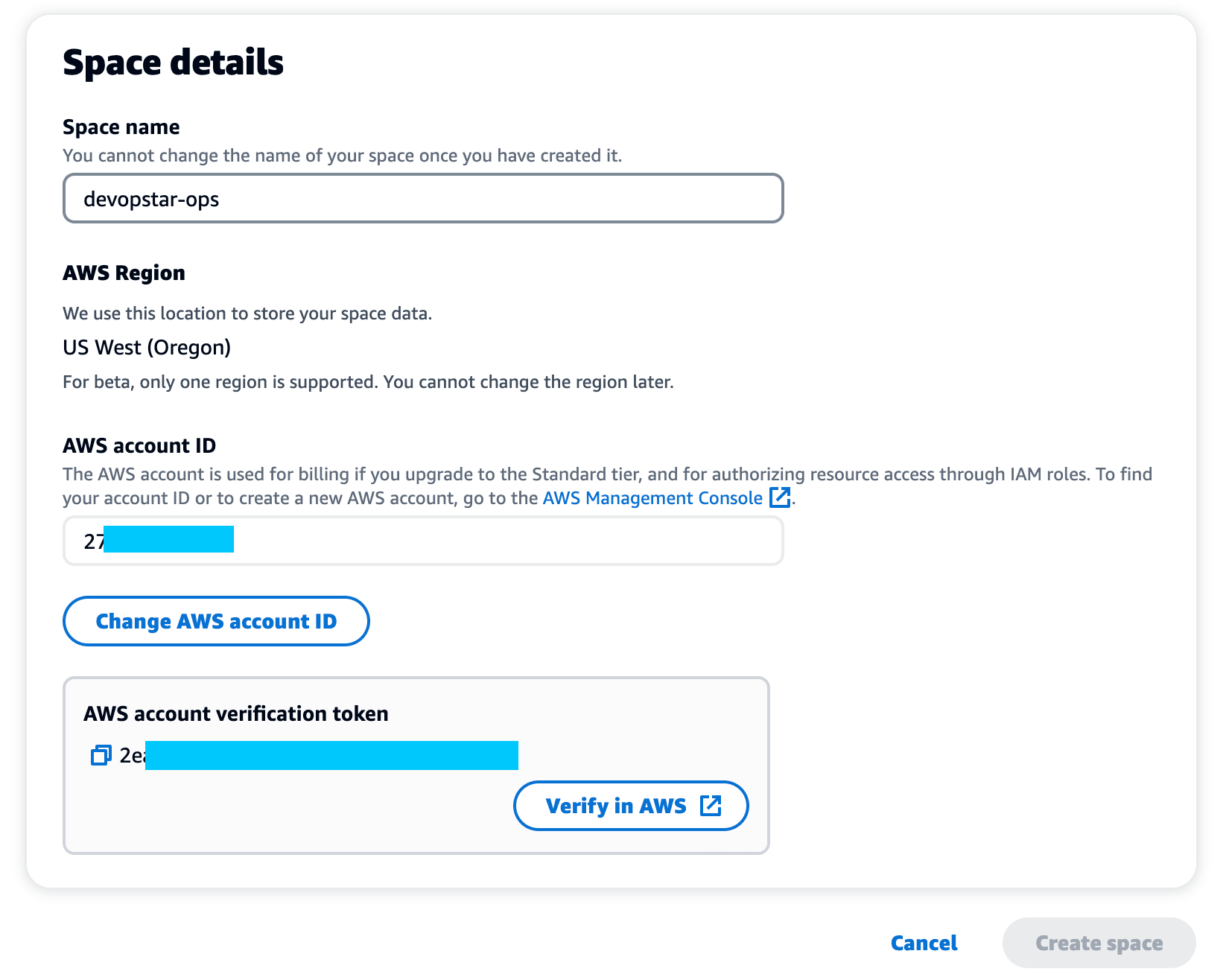Click 'We use this location' description text
1226x980 pixels.
(x=247, y=314)
